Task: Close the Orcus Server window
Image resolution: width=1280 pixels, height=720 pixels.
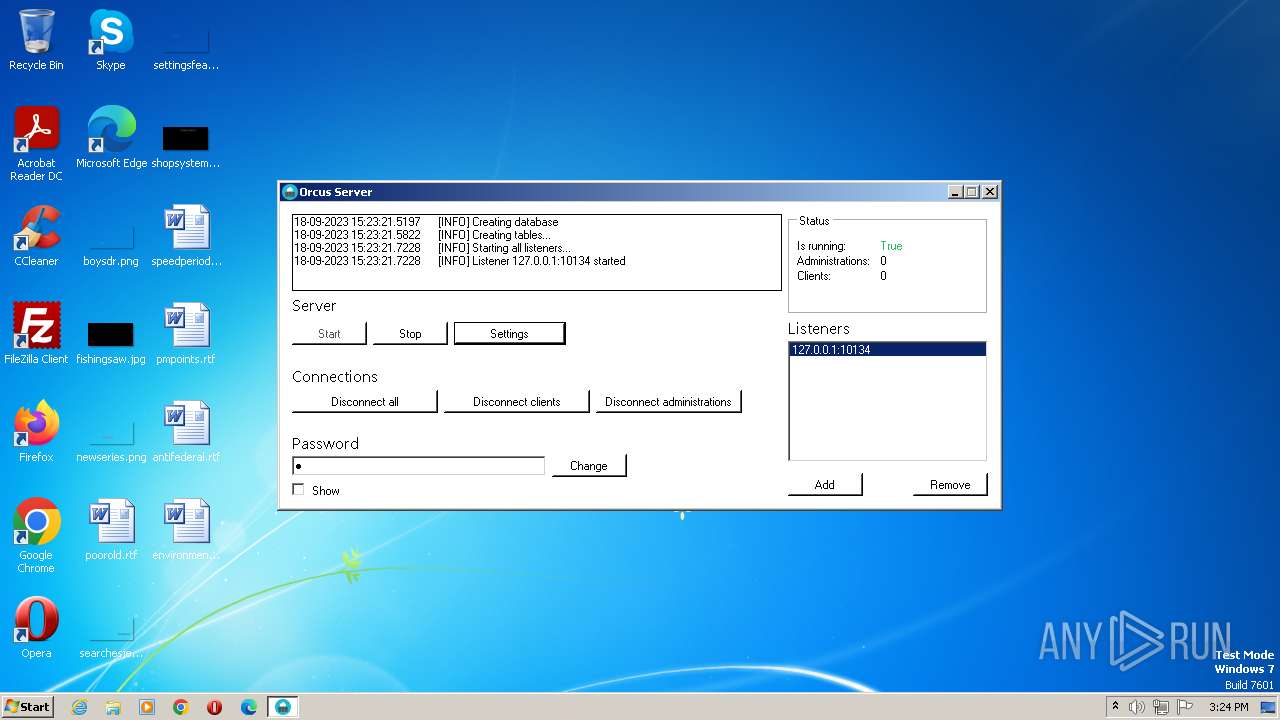Action: [x=989, y=192]
